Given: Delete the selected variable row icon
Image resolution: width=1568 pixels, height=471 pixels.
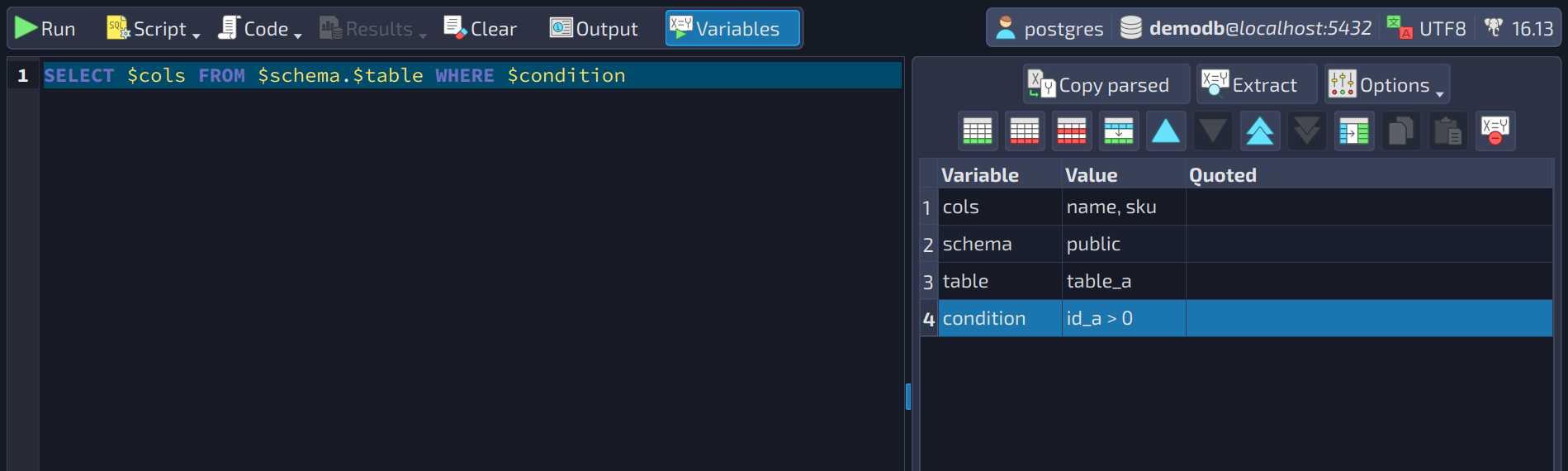Looking at the screenshot, I should click(1025, 131).
